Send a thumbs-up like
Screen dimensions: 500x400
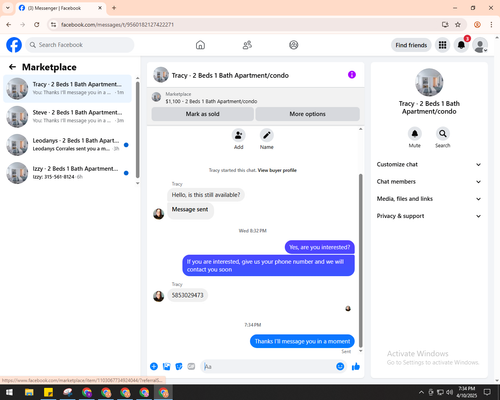(356, 367)
